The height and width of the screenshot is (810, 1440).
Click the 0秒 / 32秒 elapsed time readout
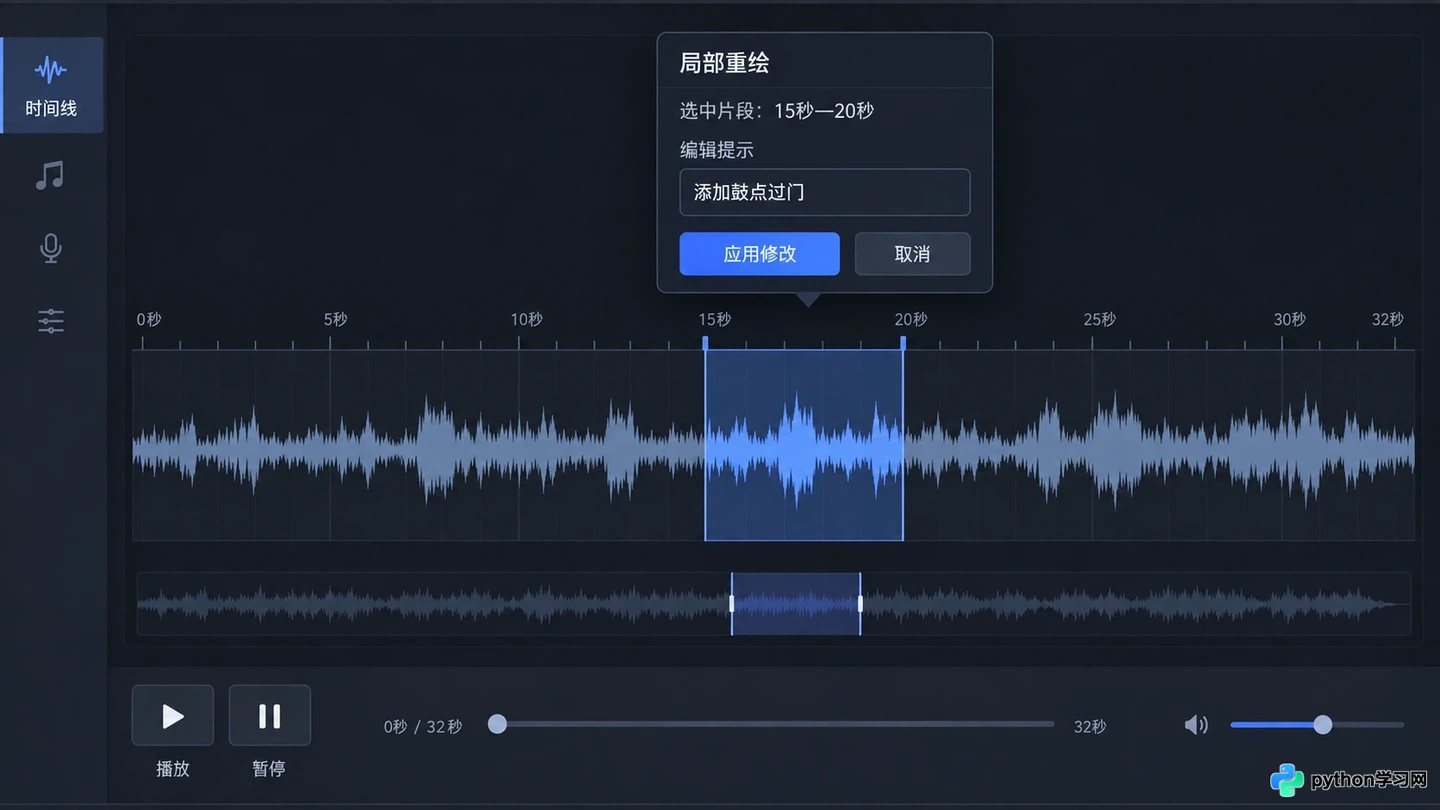pyautogui.click(x=423, y=727)
